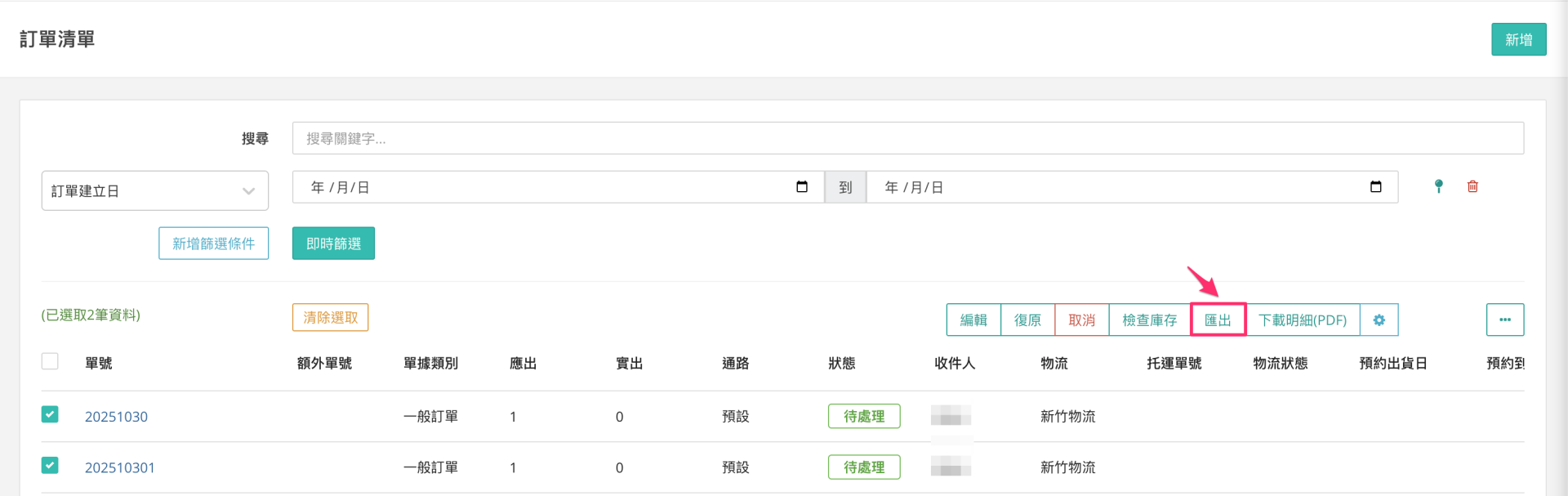Download details with 下載明細(PDF)
The image size is (1568, 496).
click(1302, 320)
